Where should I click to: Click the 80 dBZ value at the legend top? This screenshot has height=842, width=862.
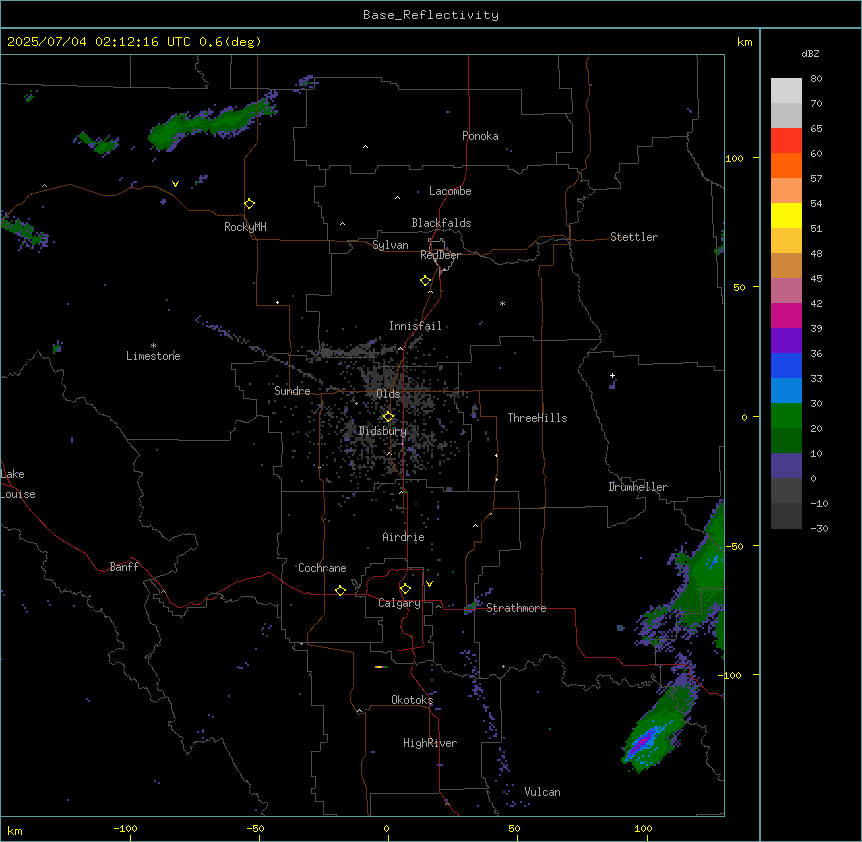pyautogui.click(x=816, y=79)
